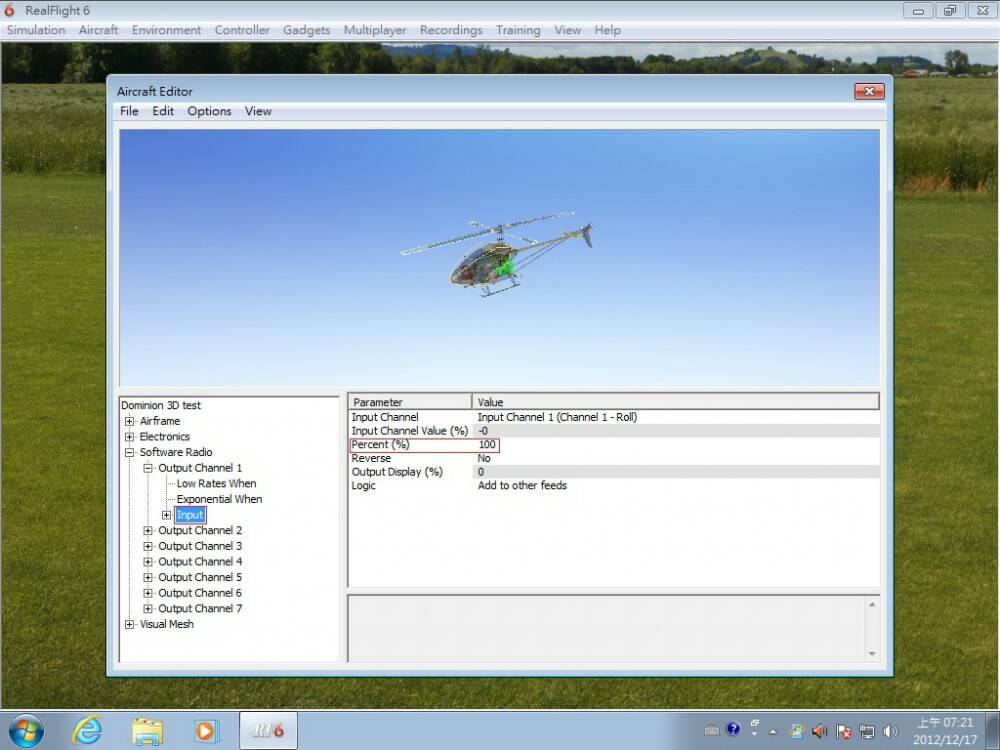Image resolution: width=1000 pixels, height=750 pixels.
Task: Expand Output Channel 2
Action: pos(148,531)
